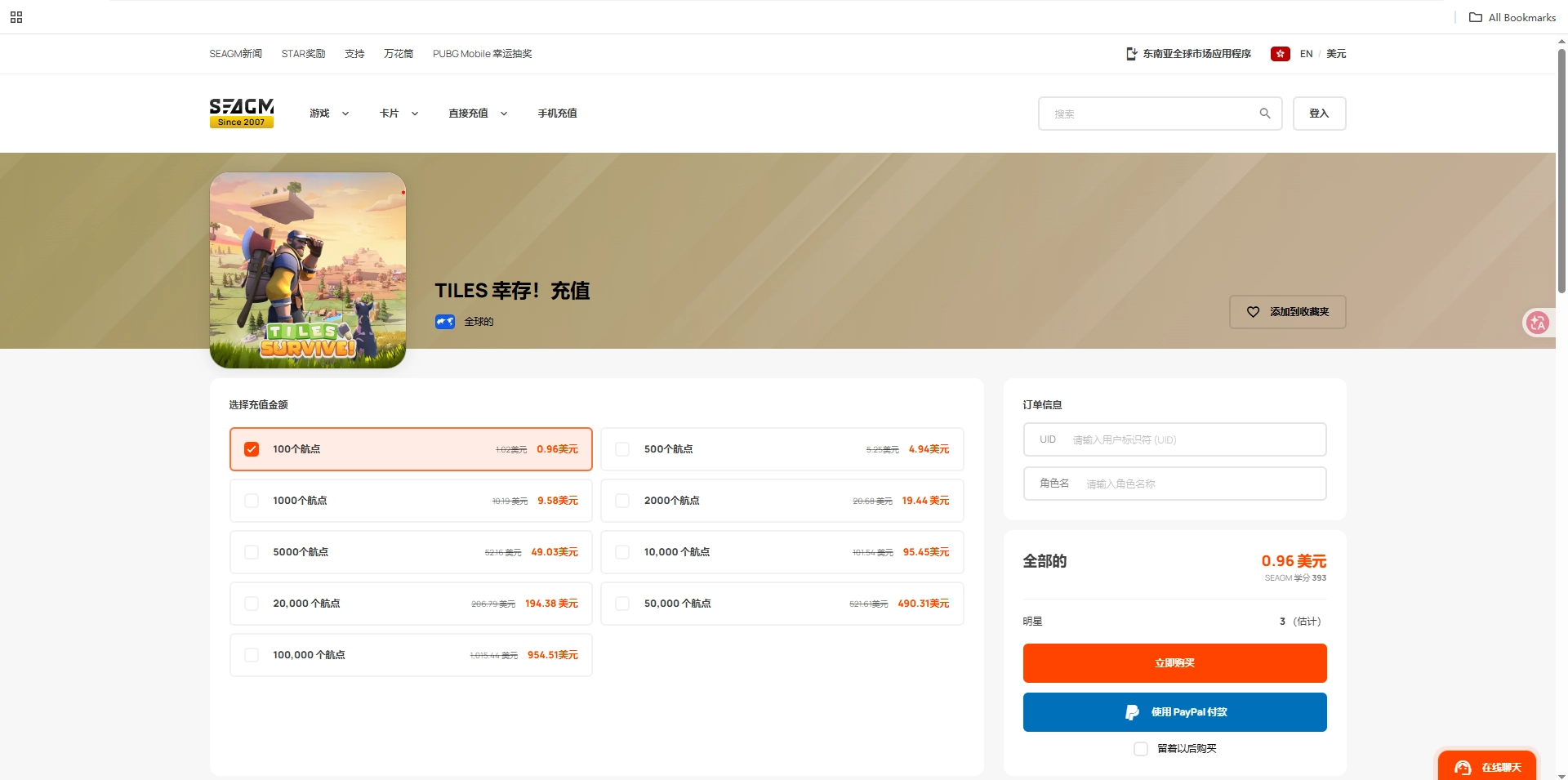Click the TILES 幸存! 充值 title

[512, 291]
